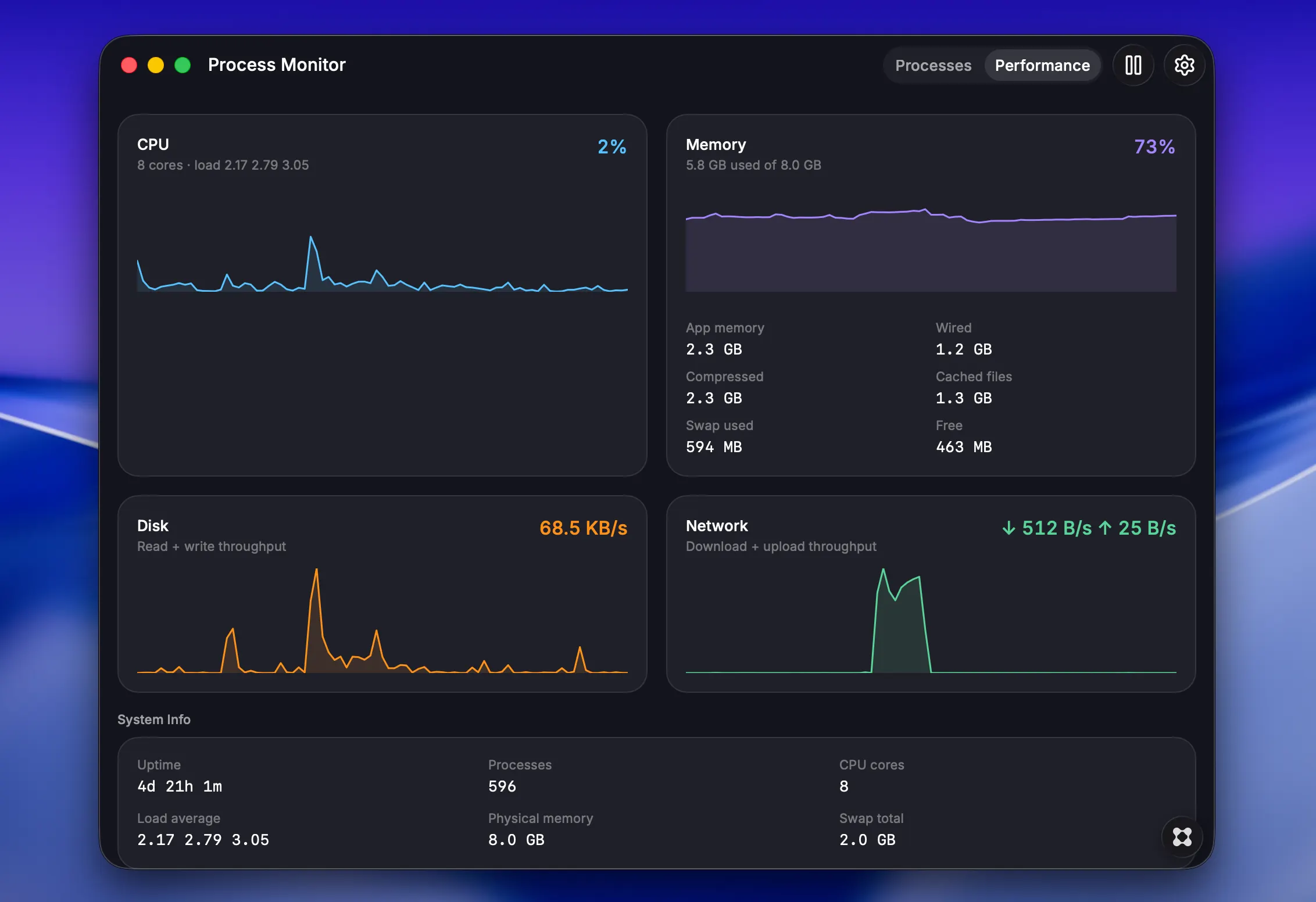Image resolution: width=1316 pixels, height=902 pixels.
Task: Maximize window using the green button
Action: 183,65
